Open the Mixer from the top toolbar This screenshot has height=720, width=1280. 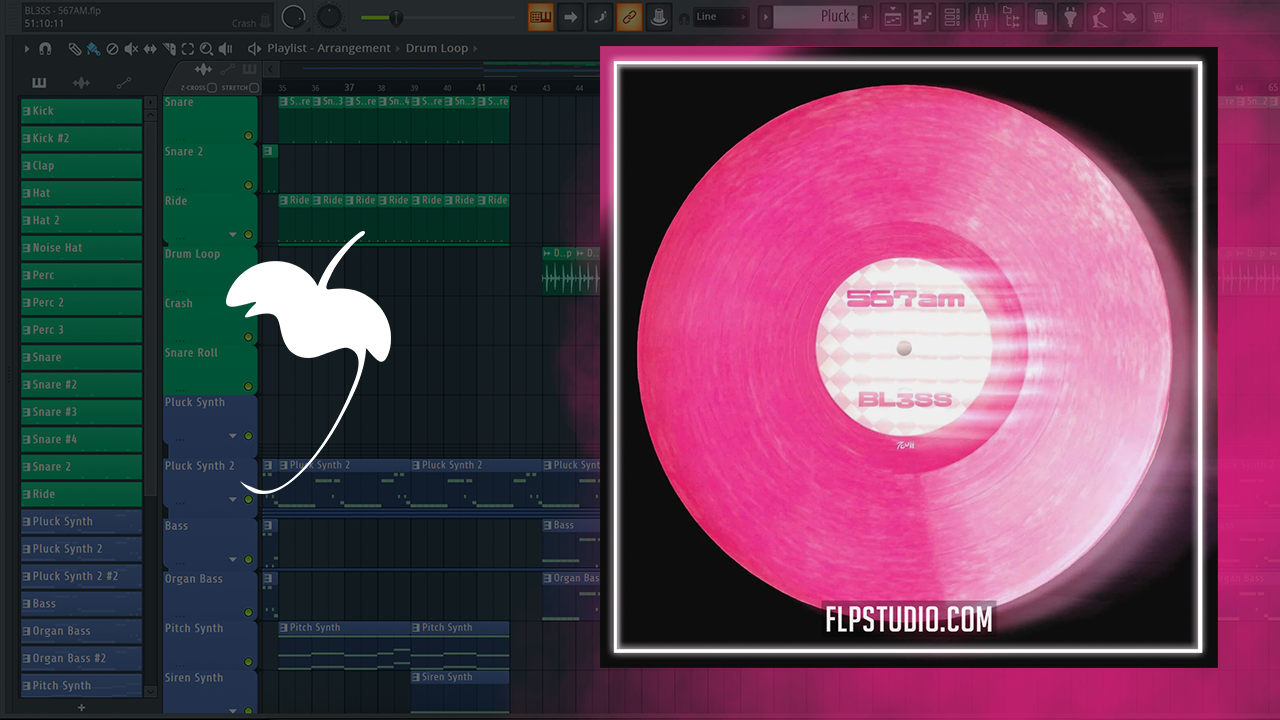(981, 17)
